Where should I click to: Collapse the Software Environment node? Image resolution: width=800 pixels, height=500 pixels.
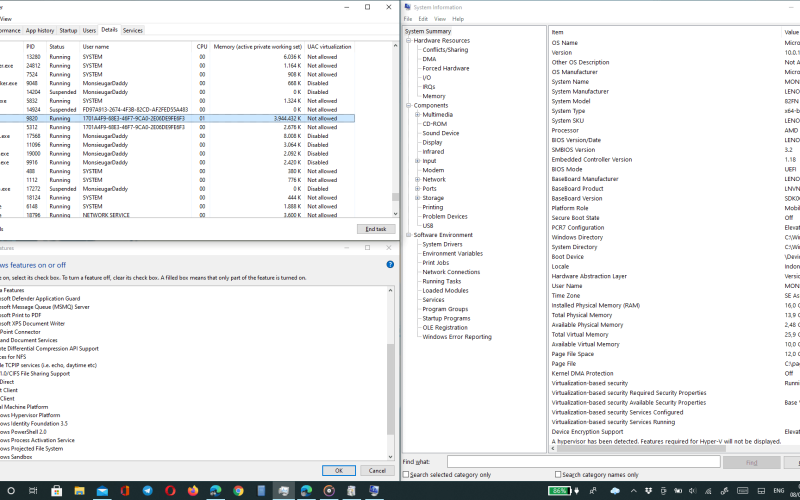click(x=408, y=235)
